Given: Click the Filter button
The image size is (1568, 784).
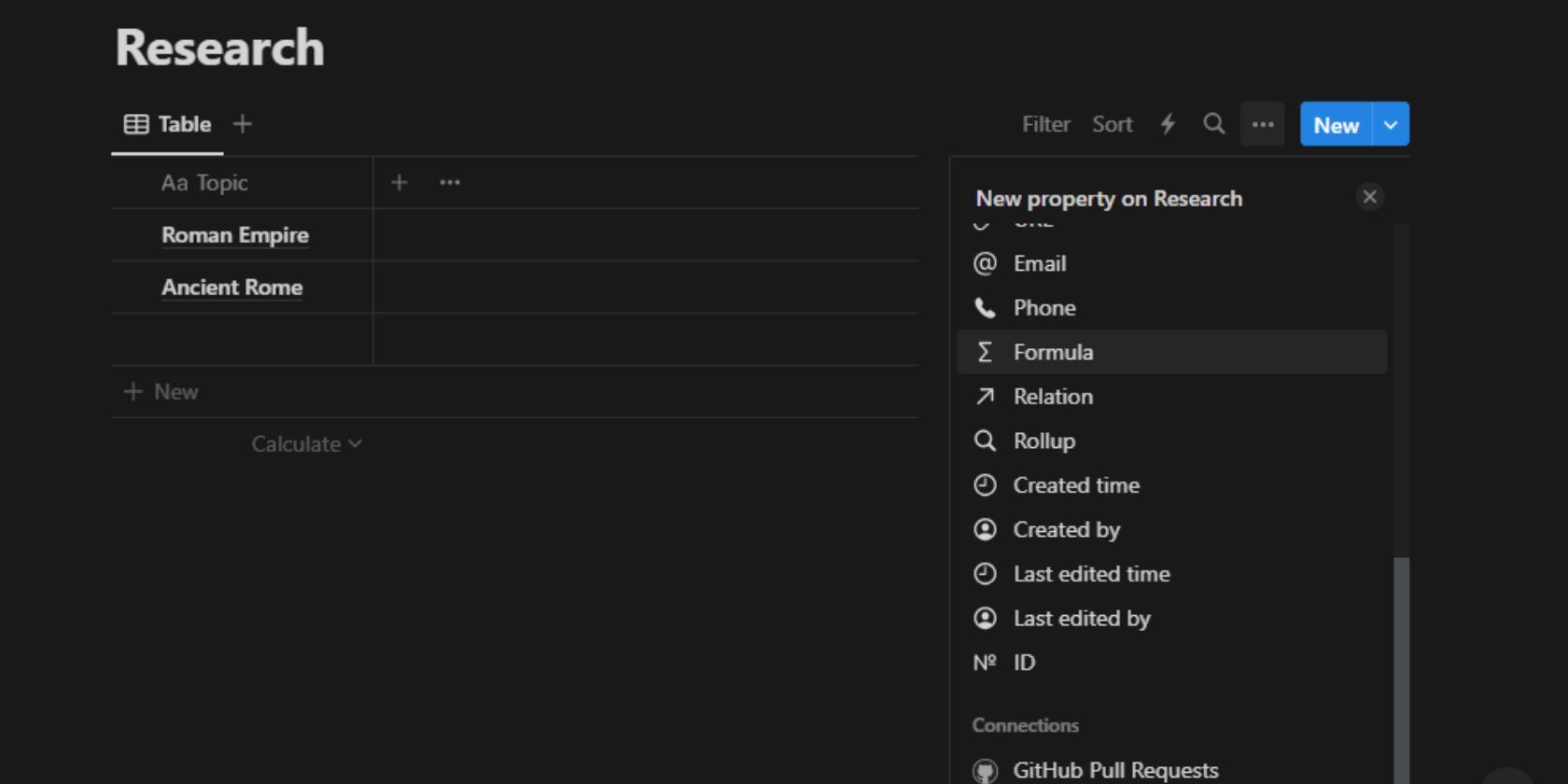Looking at the screenshot, I should pyautogui.click(x=1045, y=124).
